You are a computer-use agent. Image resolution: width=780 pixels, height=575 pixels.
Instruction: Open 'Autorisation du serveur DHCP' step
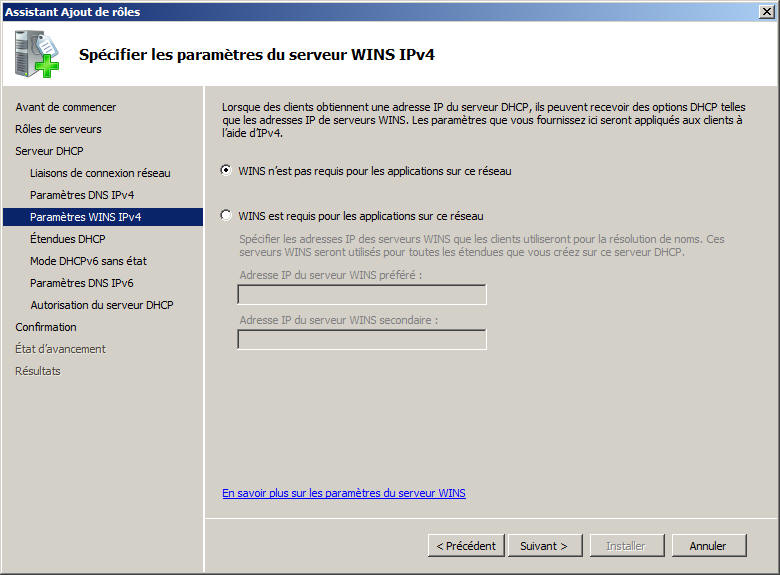pos(101,305)
